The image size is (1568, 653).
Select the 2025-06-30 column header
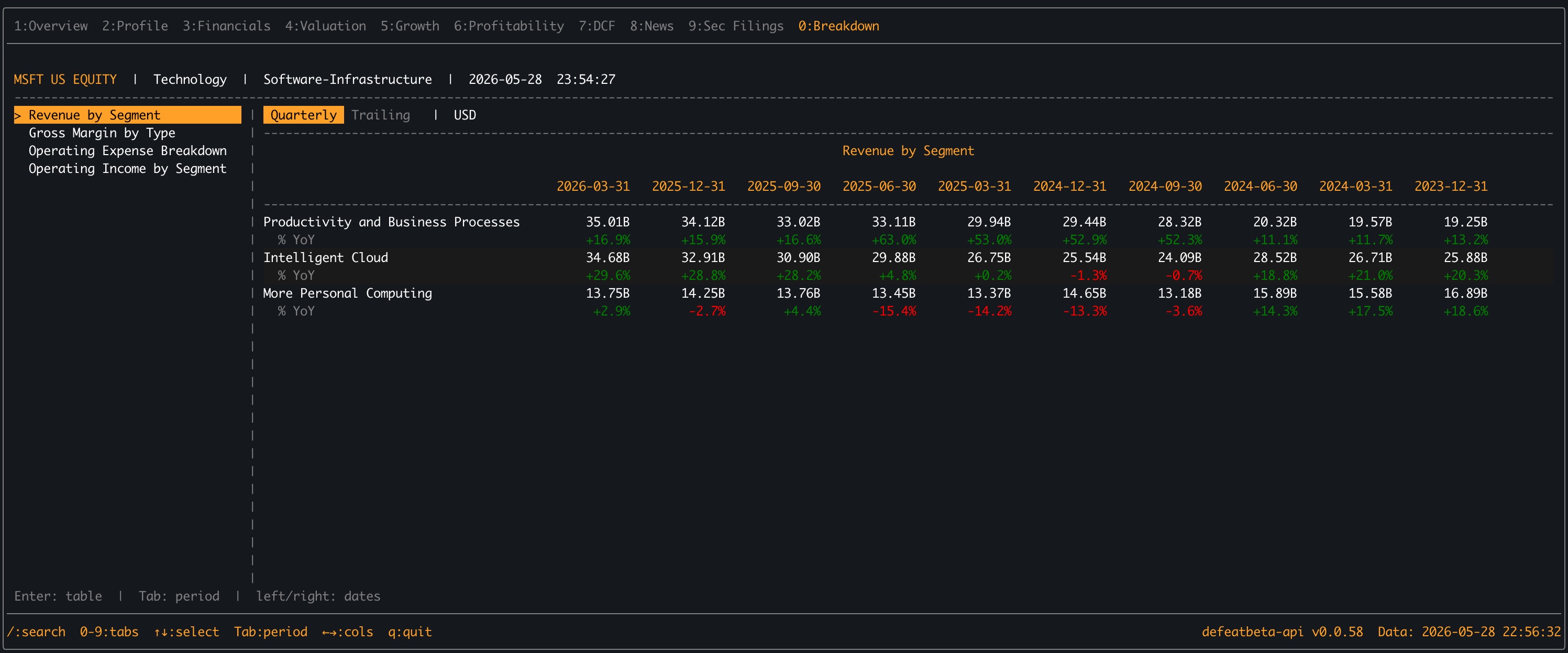879,187
